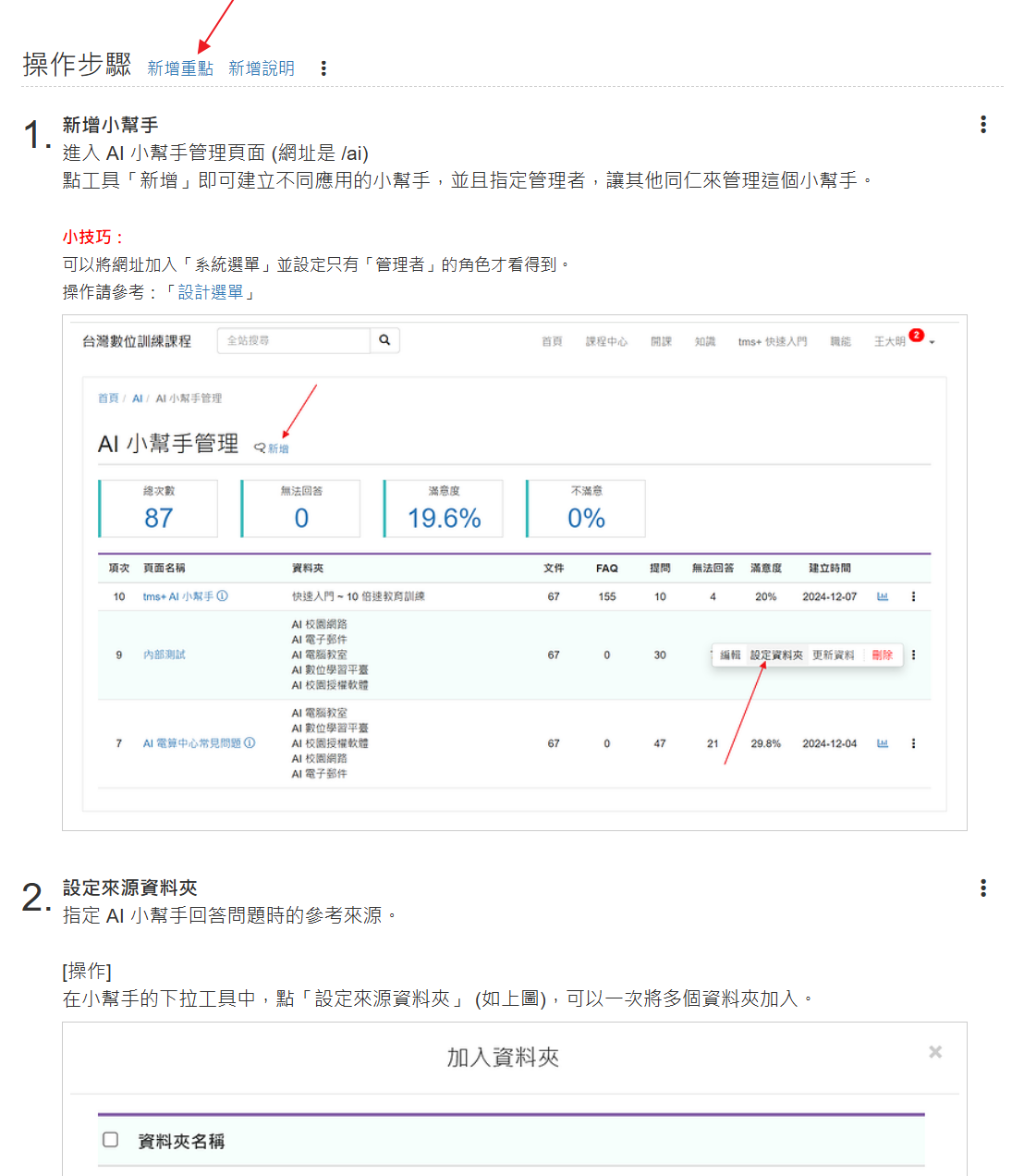Open the options menu for step 2 設定來源資料夾
1024x1176 pixels.
983,888
